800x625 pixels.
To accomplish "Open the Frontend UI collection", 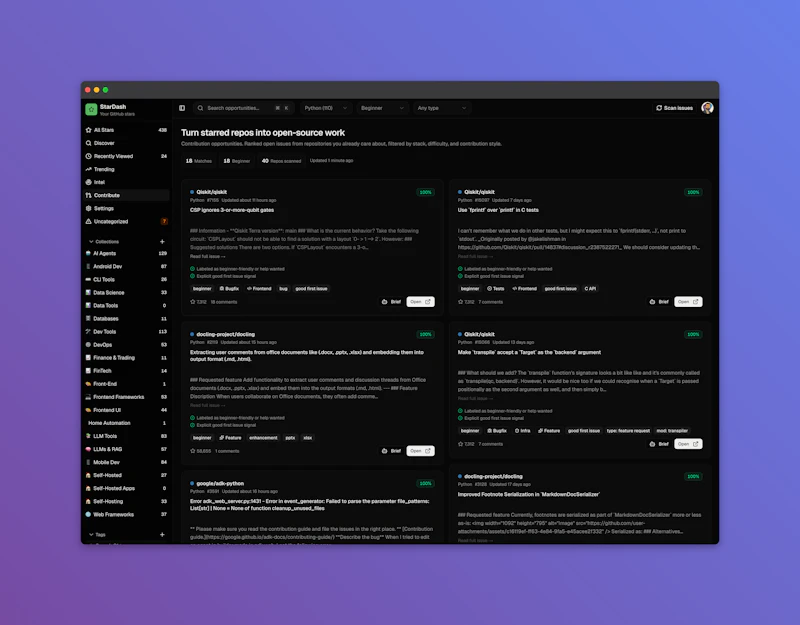I will pyautogui.click(x=127, y=410).
